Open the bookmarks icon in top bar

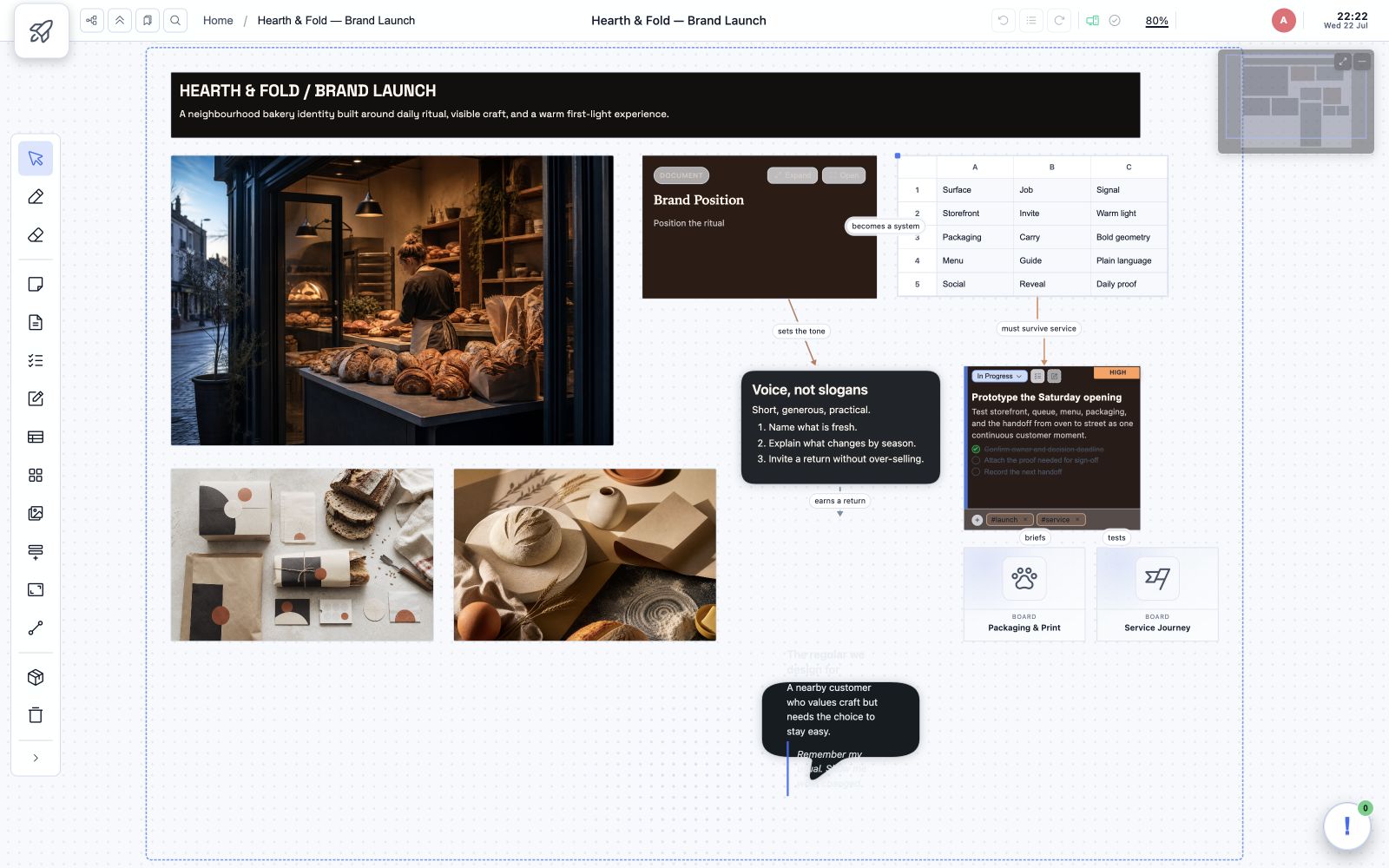148,20
